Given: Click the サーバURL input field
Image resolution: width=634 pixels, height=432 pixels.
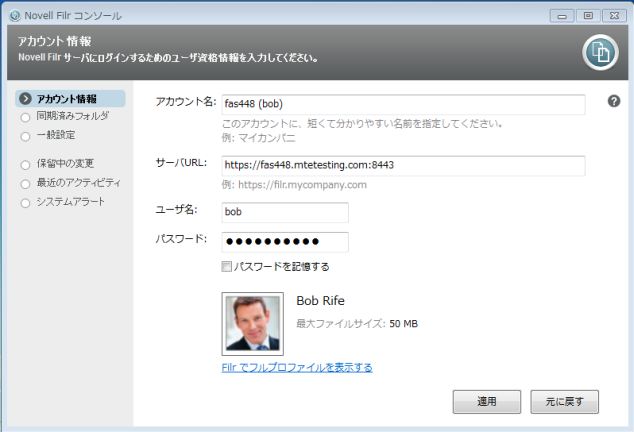Looking at the screenshot, I should (x=403, y=165).
